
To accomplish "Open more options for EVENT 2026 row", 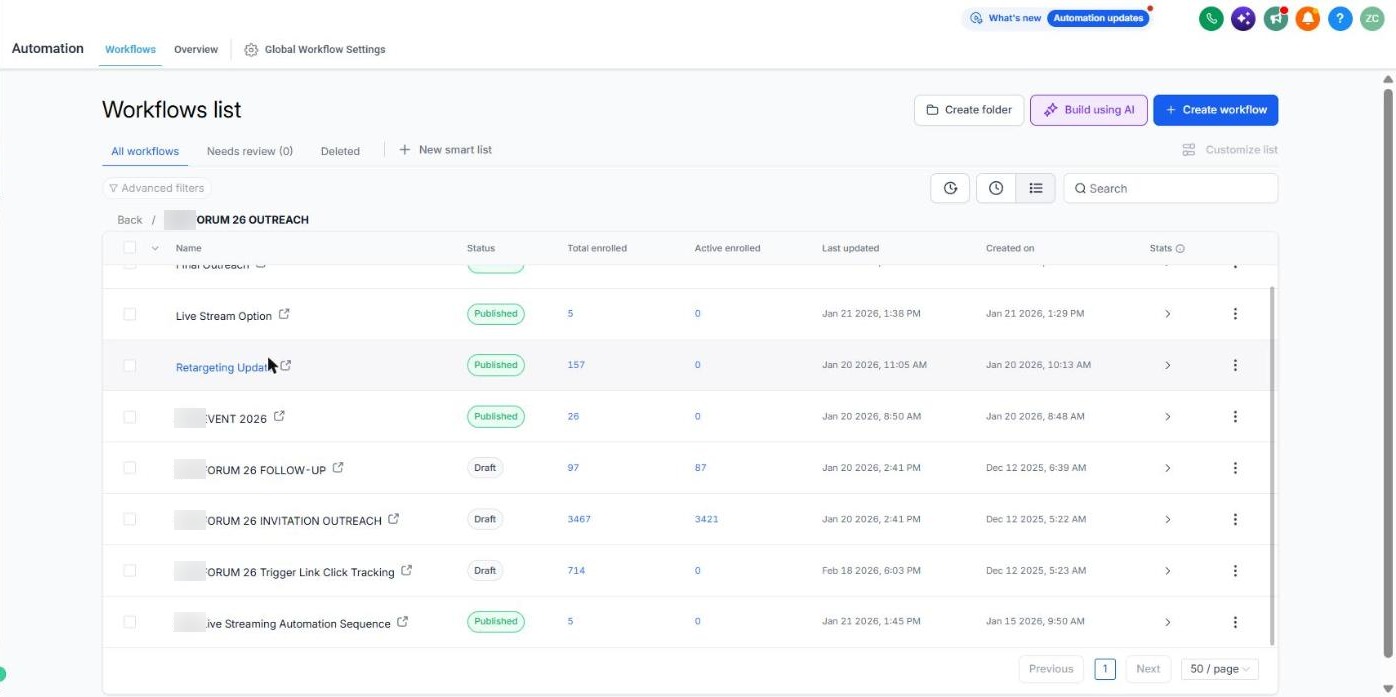I will (1235, 417).
